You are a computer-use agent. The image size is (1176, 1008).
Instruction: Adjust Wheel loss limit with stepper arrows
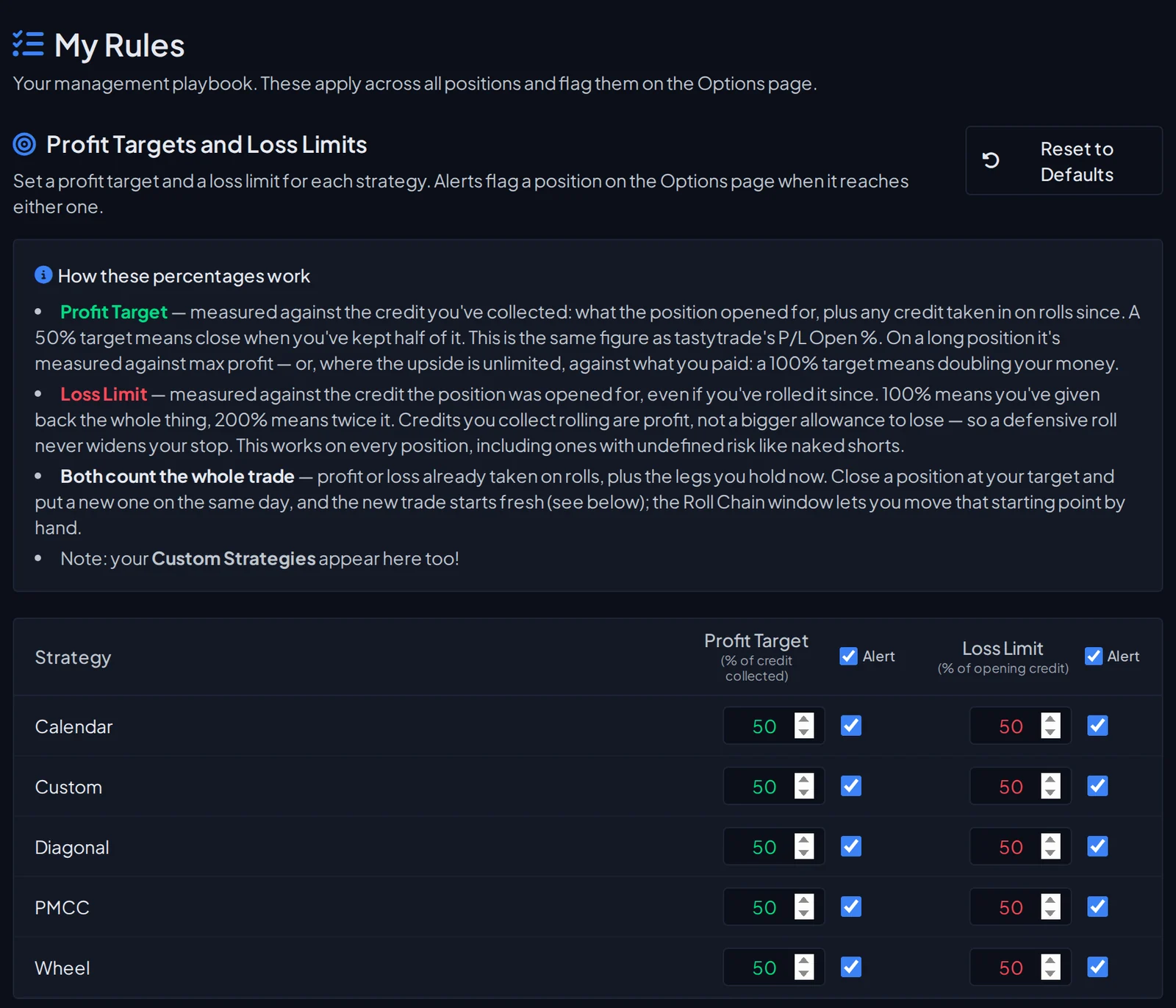coord(1050,967)
